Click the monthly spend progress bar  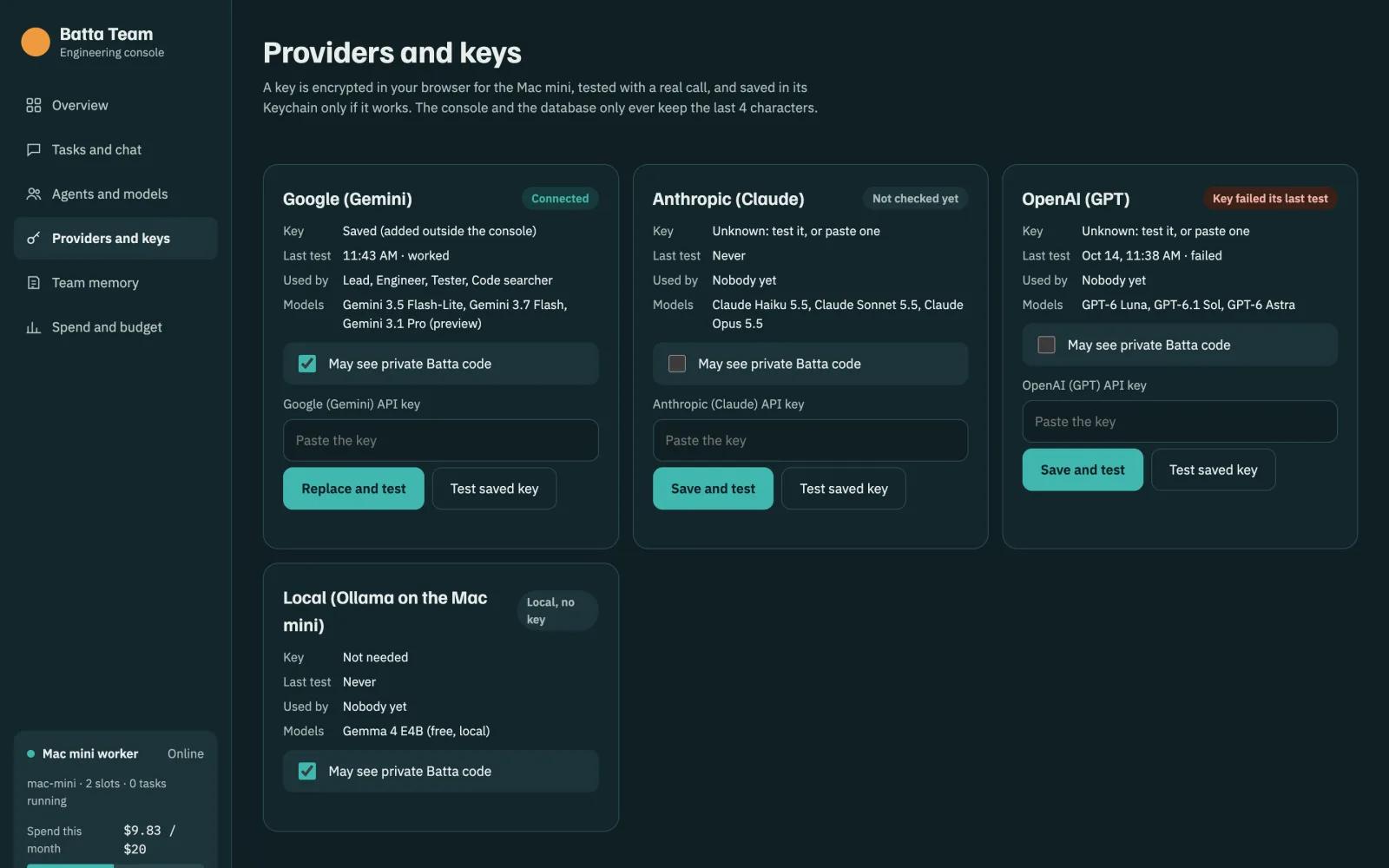115,865
